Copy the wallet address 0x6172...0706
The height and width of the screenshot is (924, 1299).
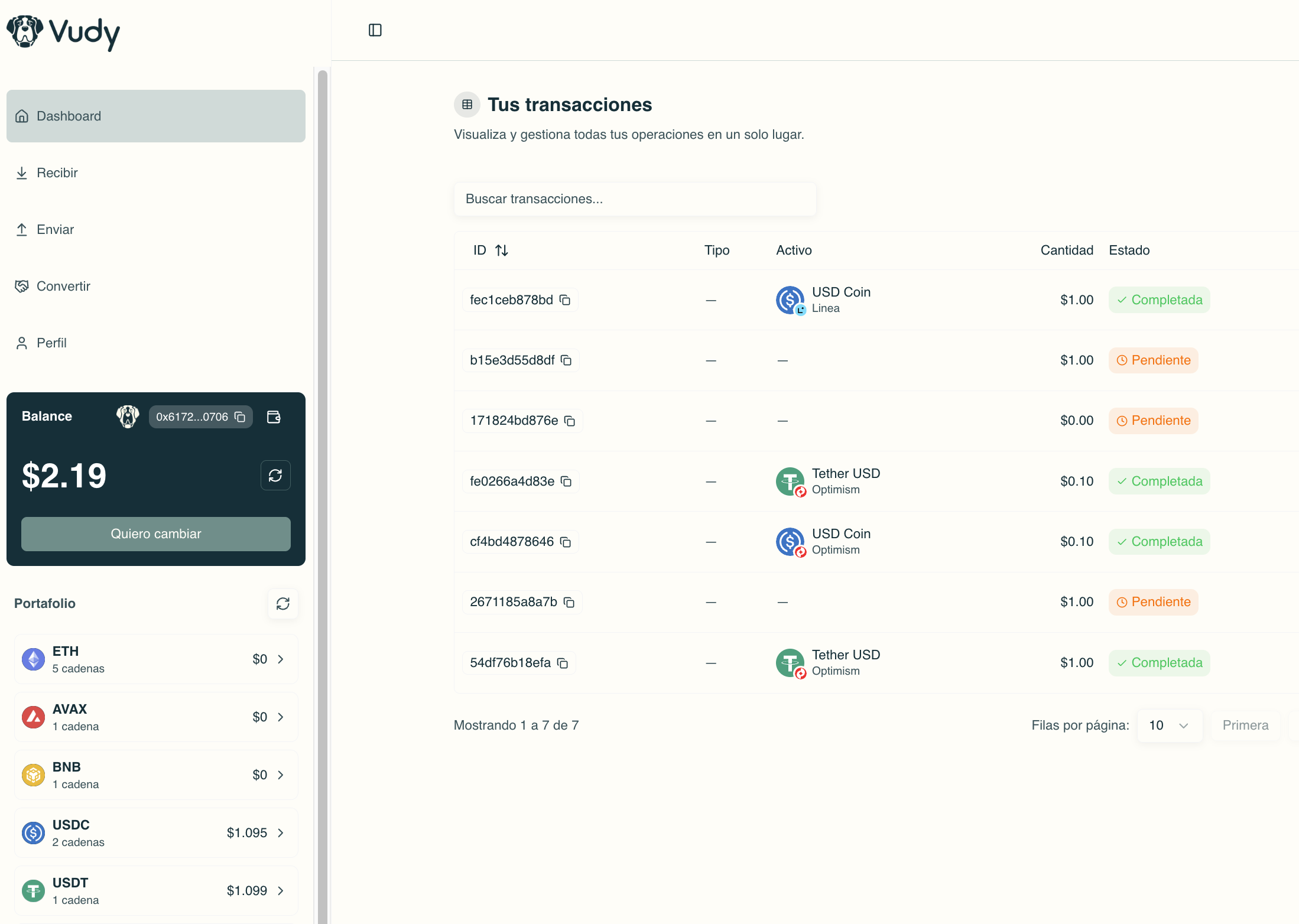[240, 417]
